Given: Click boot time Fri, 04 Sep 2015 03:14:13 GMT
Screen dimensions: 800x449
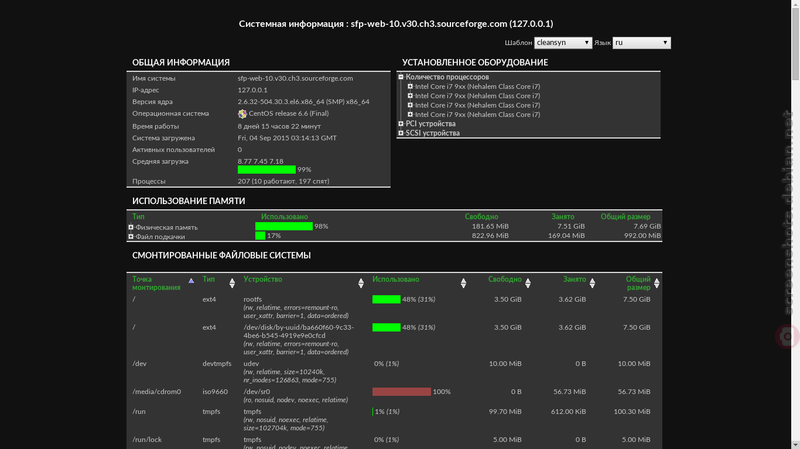Looking at the screenshot, I should tap(287, 138).
